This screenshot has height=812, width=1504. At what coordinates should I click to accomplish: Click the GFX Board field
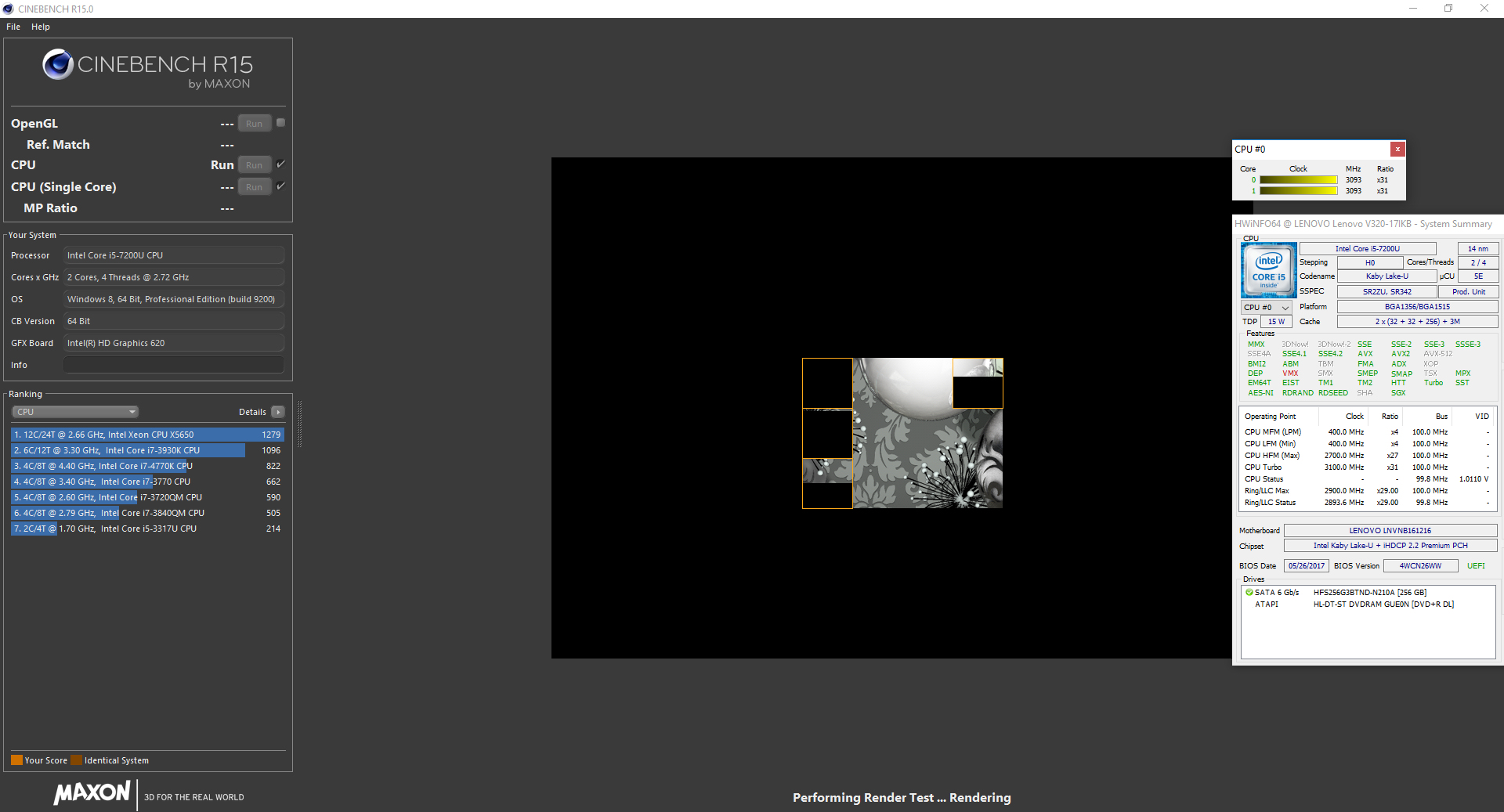(173, 343)
